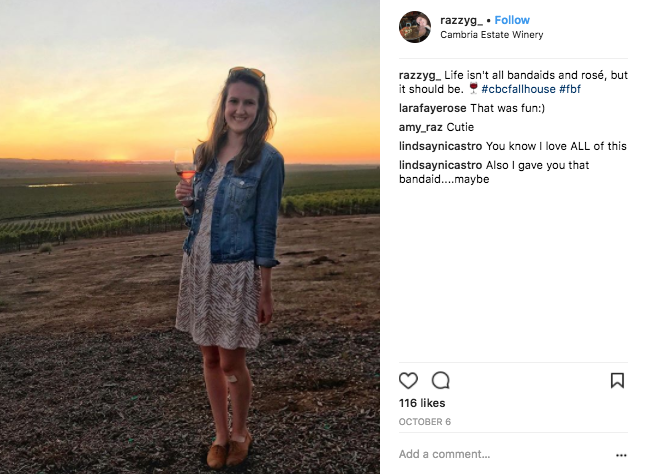Focus the Add a comment field
646x474 pixels.
(505, 454)
